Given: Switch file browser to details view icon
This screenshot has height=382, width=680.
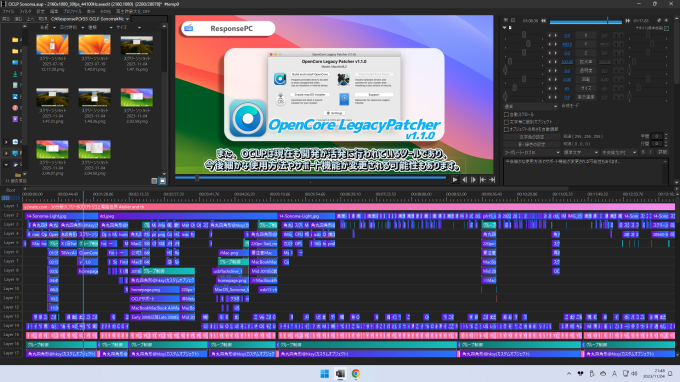Looking at the screenshot, I should coord(154,181).
